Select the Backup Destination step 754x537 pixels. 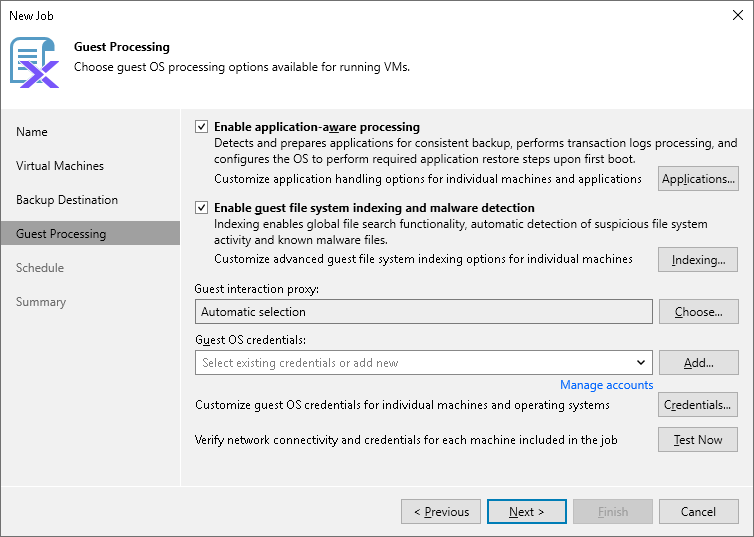pyautogui.click(x=67, y=200)
